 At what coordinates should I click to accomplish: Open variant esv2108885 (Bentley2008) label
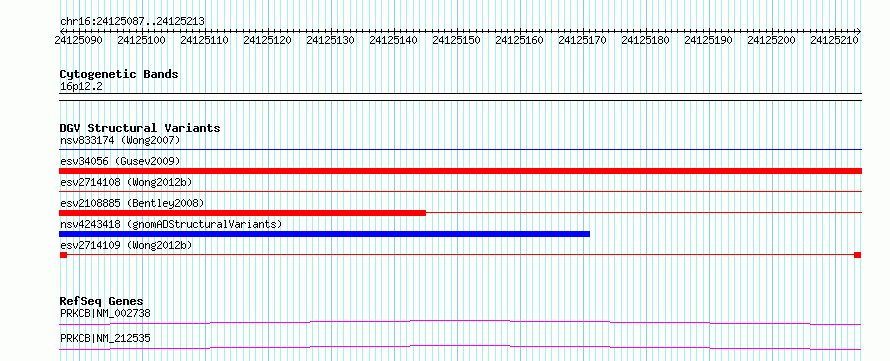(x=132, y=203)
